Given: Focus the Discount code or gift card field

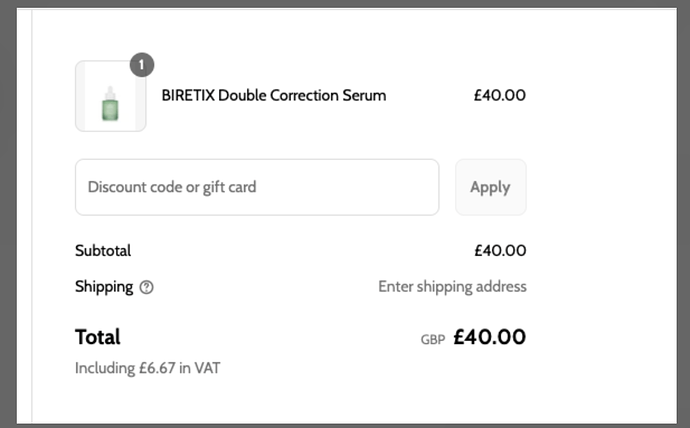Looking at the screenshot, I should 257,187.
